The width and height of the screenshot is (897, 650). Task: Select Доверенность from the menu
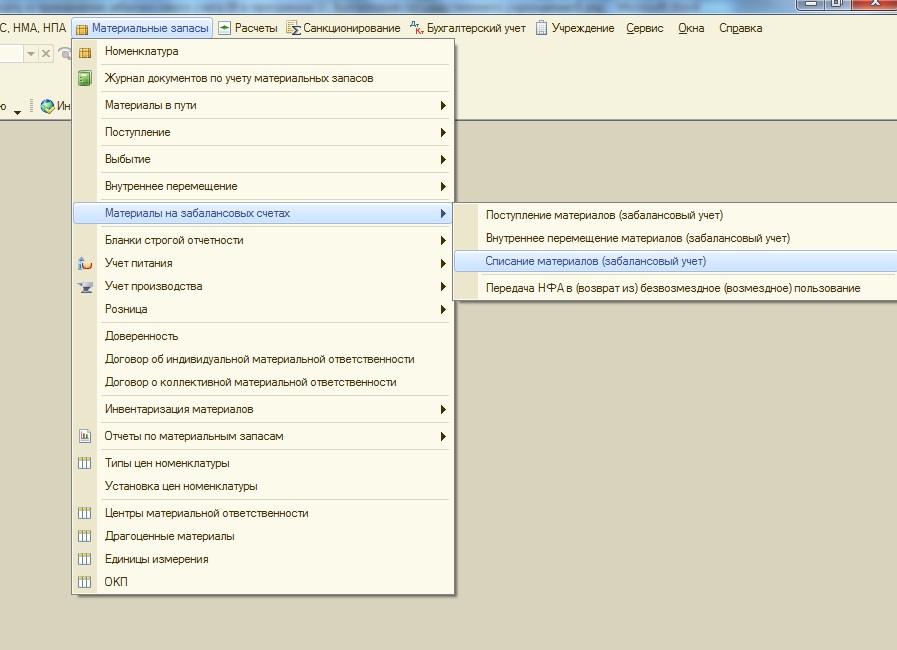141,337
